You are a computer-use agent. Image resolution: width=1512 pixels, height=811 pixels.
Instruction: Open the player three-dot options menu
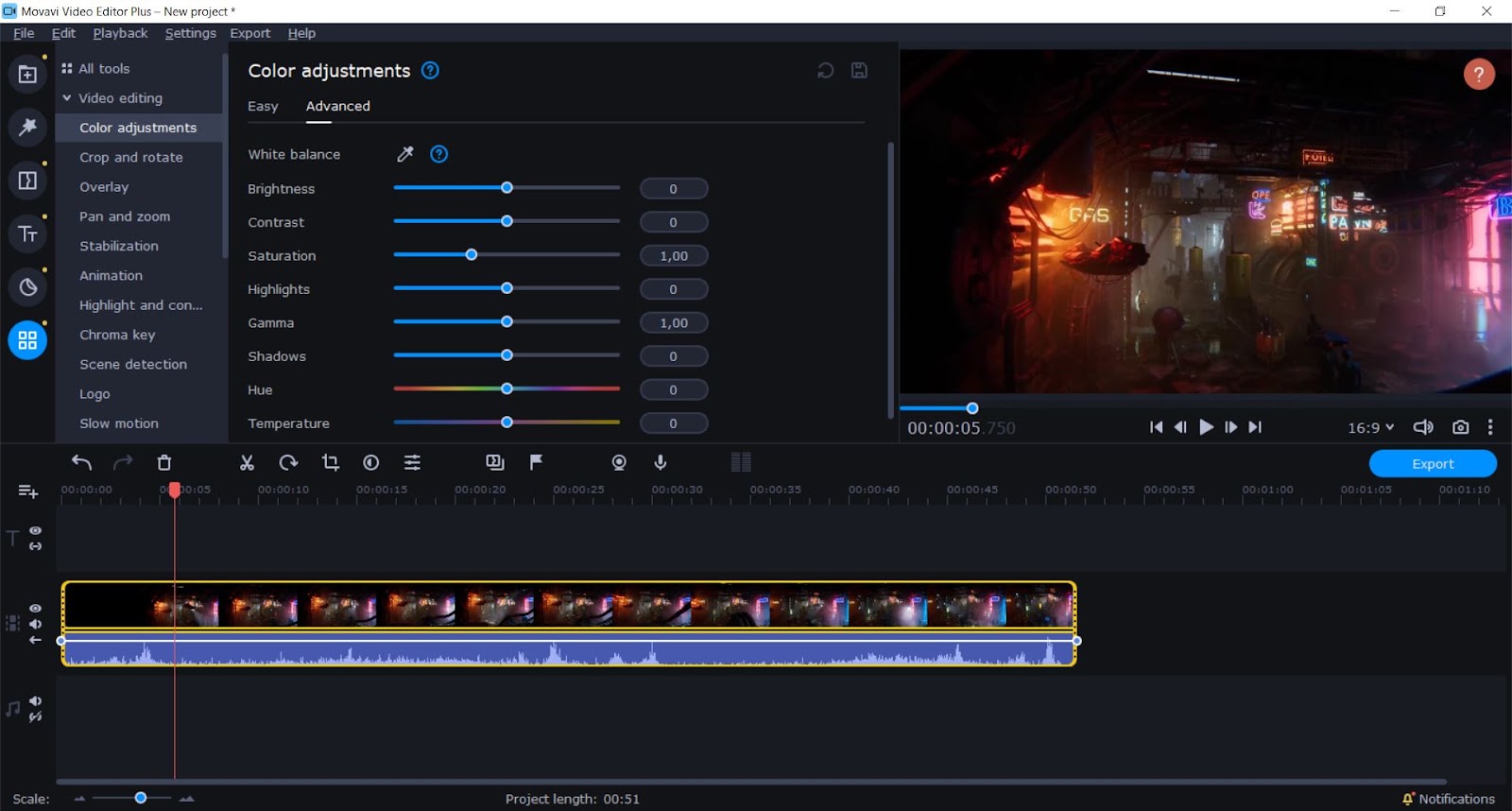1490,427
